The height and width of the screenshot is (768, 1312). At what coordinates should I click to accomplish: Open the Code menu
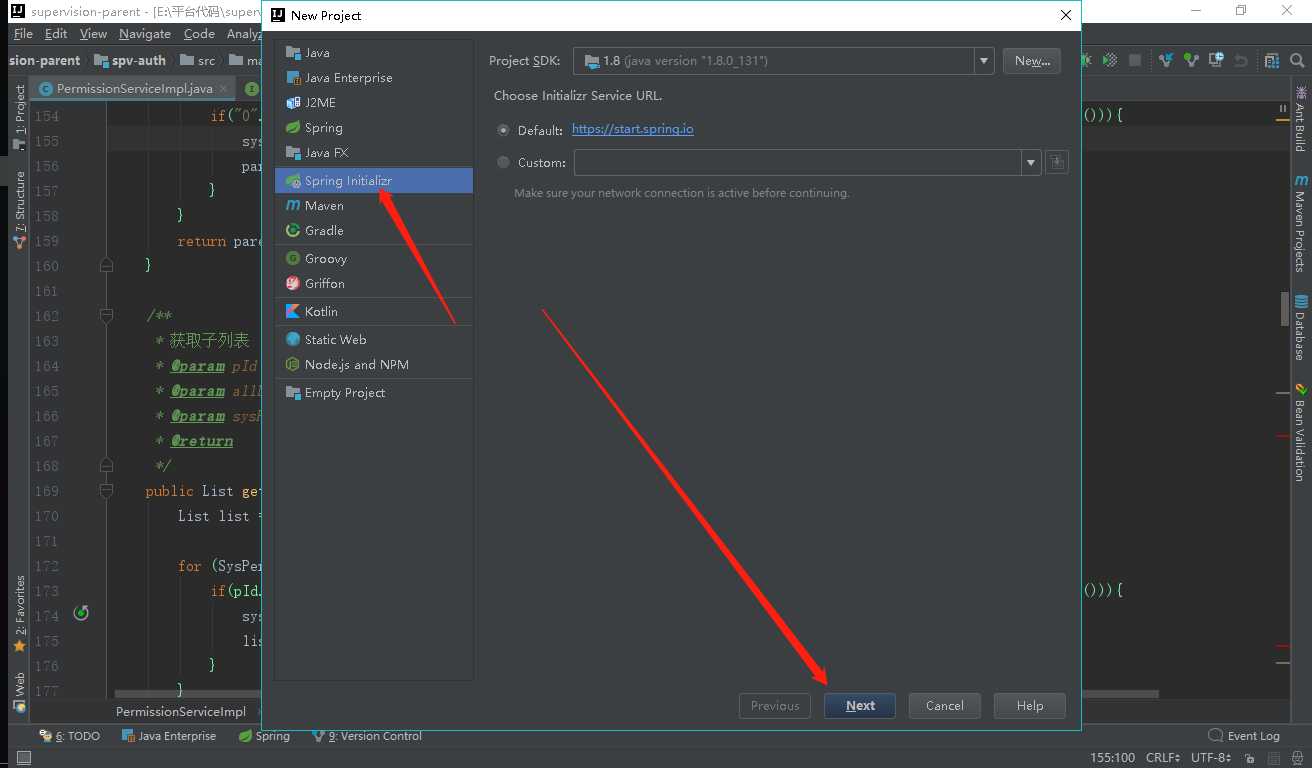click(199, 34)
